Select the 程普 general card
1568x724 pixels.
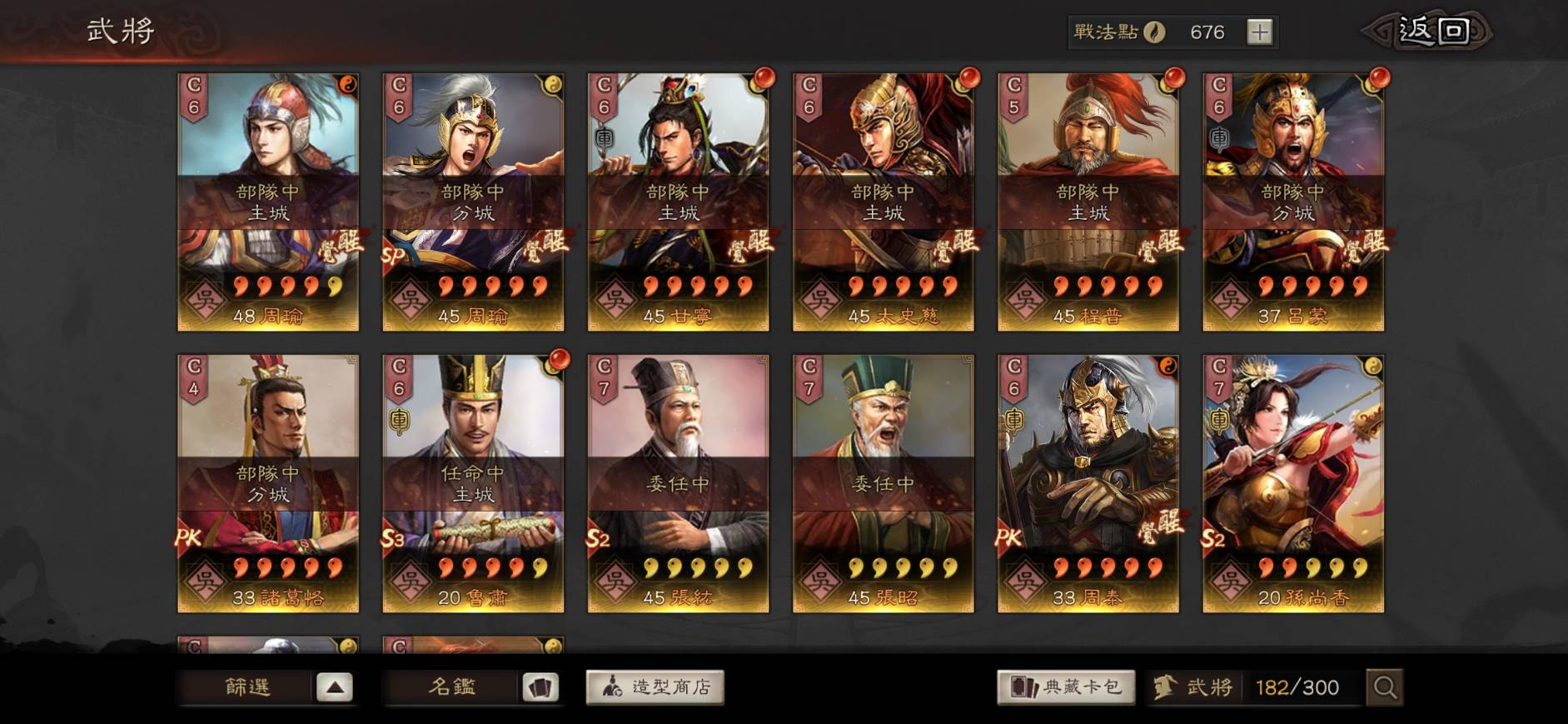click(1088, 202)
